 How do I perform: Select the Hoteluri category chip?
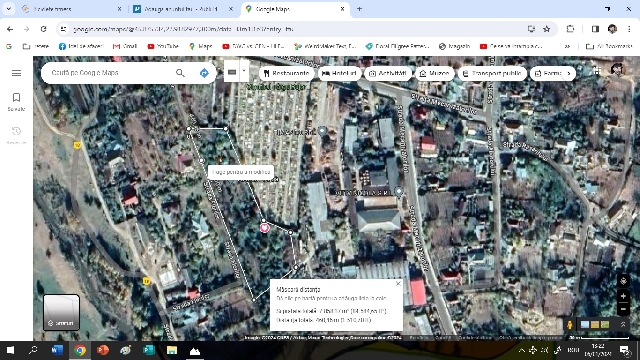pyautogui.click(x=339, y=73)
